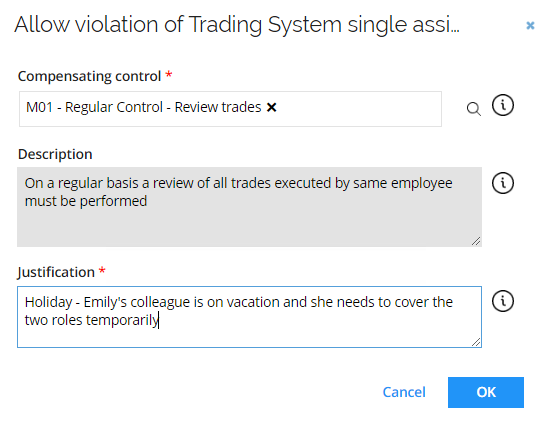Show info for Compensating control field

503,105
